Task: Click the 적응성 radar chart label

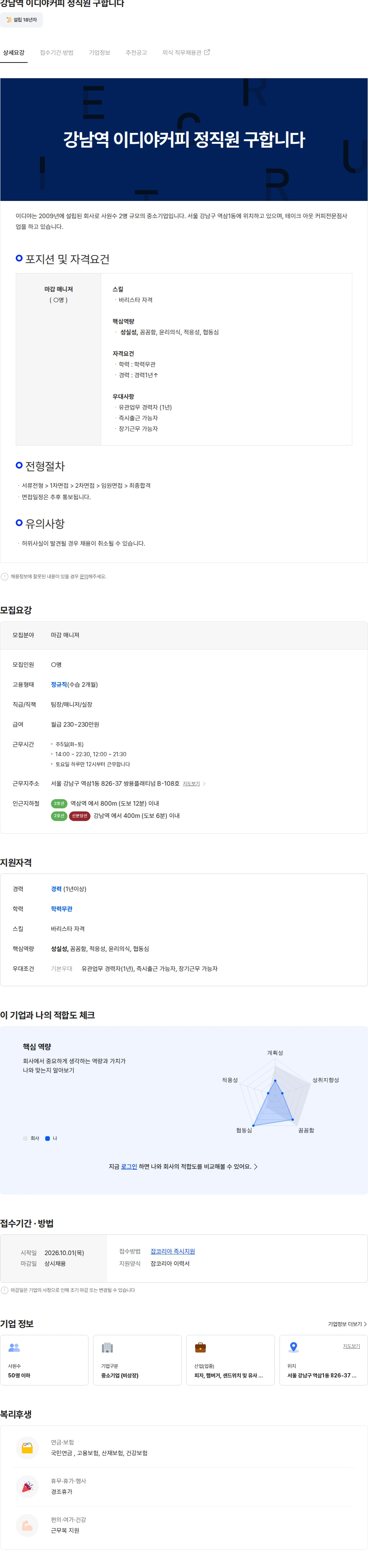Action: [230, 1080]
